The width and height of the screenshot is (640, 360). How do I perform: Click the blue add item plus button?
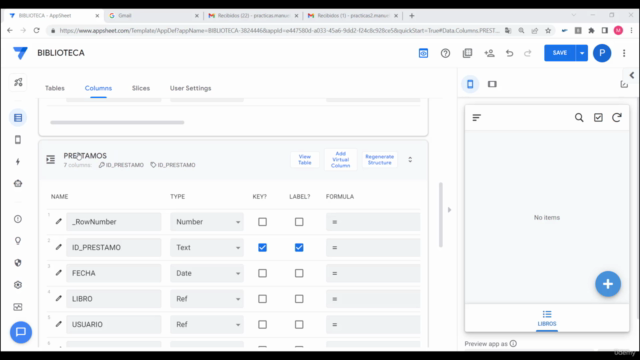click(x=608, y=284)
